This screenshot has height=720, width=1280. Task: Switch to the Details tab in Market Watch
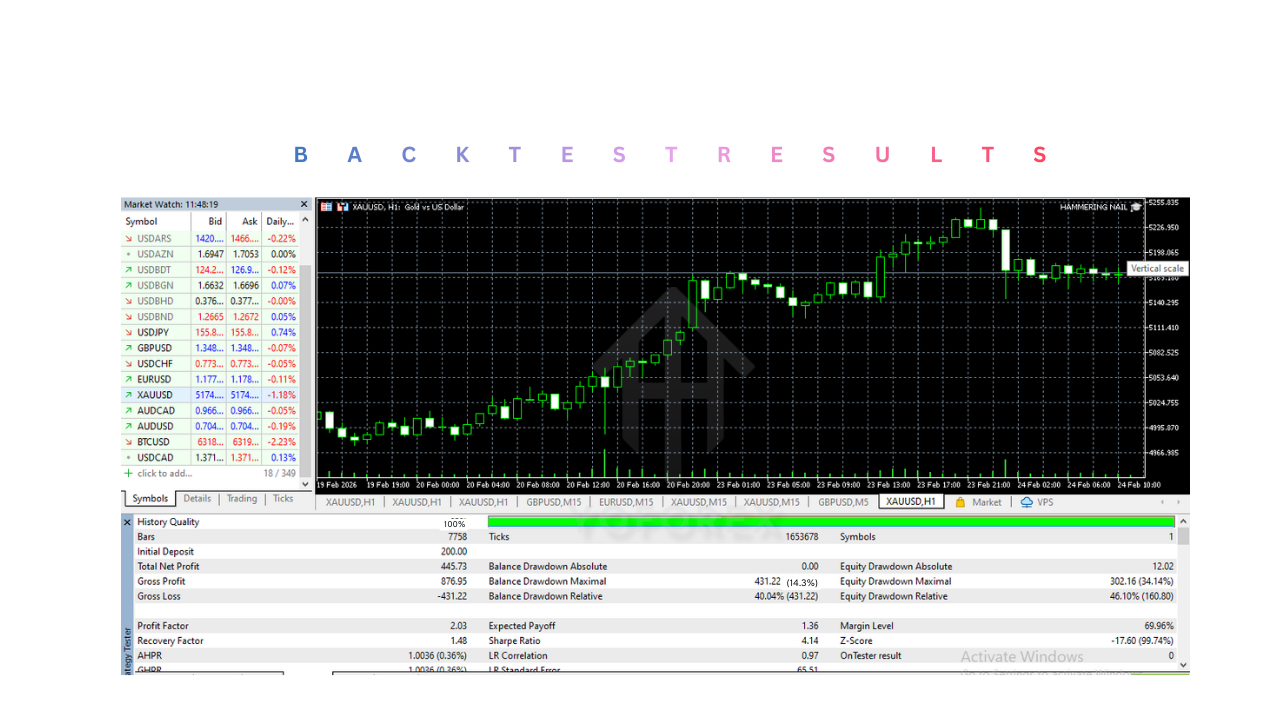click(197, 498)
